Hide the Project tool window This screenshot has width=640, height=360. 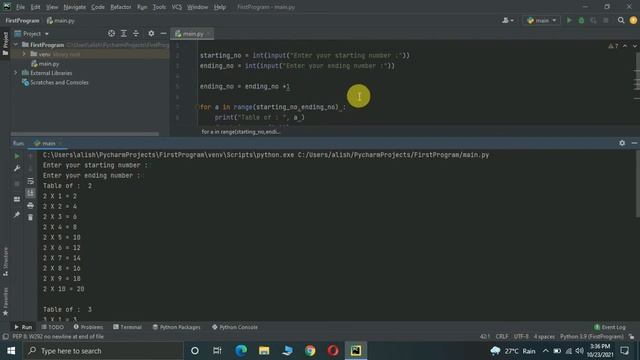click(163, 33)
